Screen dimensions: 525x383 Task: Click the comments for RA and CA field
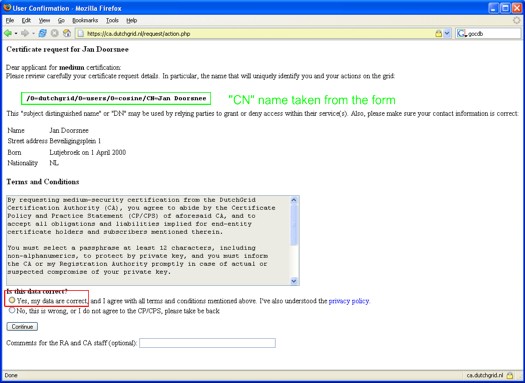207,343
